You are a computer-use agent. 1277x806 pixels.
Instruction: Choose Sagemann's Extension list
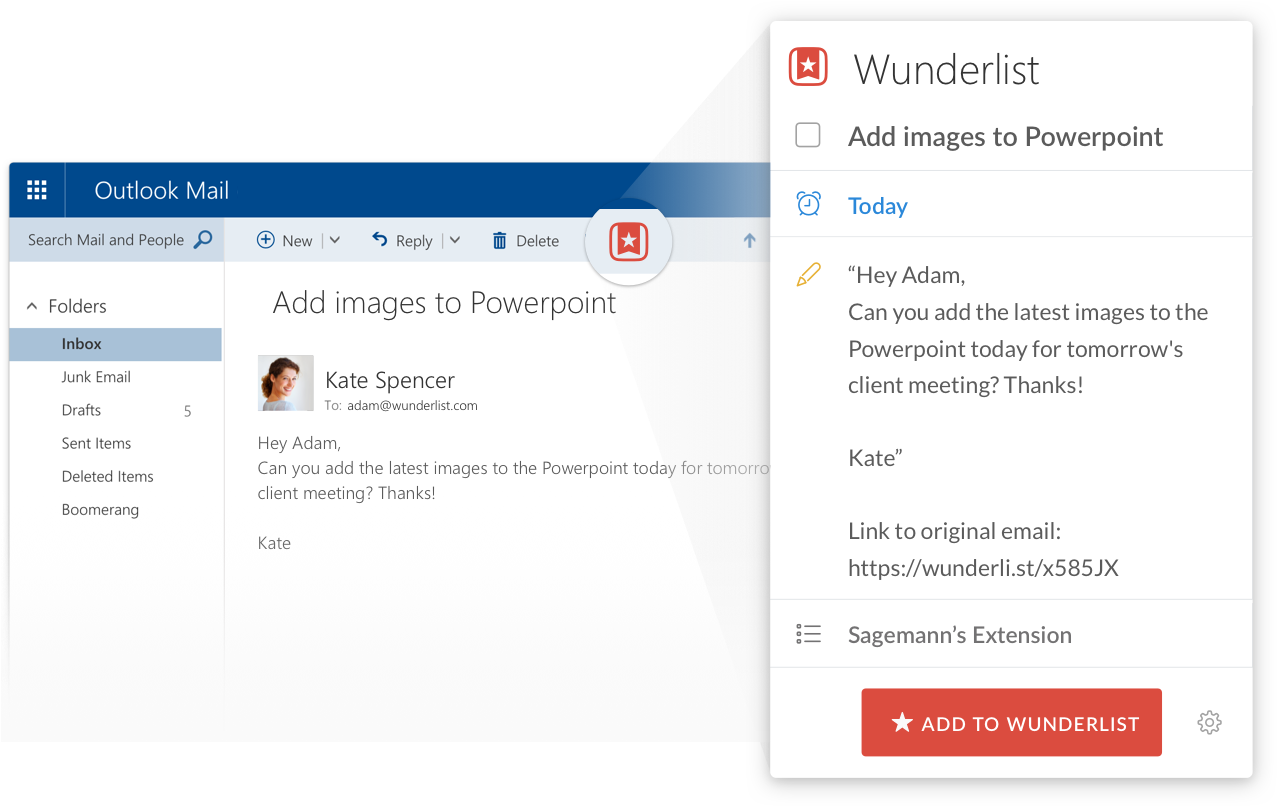960,634
